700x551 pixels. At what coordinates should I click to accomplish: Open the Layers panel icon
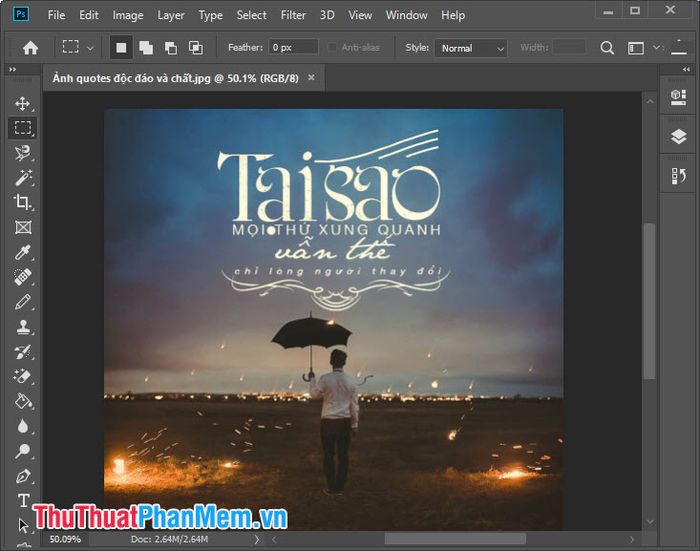pyautogui.click(x=678, y=136)
